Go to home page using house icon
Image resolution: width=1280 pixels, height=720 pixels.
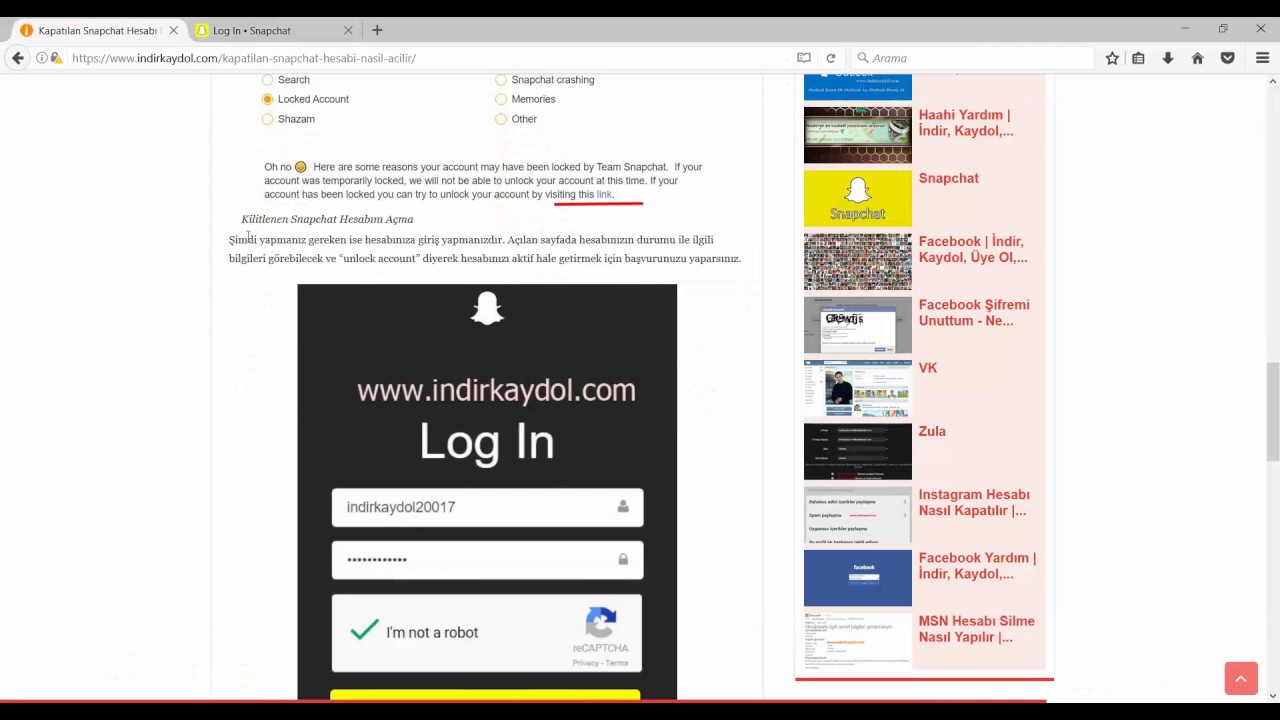pyautogui.click(x=1197, y=58)
